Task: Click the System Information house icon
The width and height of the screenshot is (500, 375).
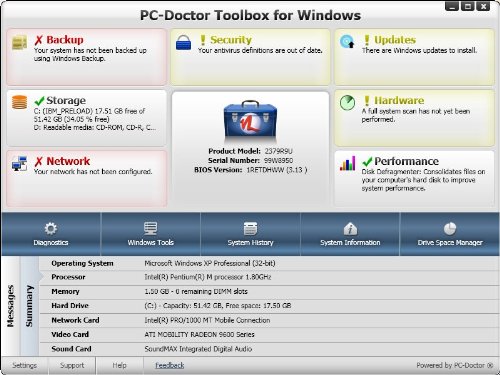Action: [350, 229]
